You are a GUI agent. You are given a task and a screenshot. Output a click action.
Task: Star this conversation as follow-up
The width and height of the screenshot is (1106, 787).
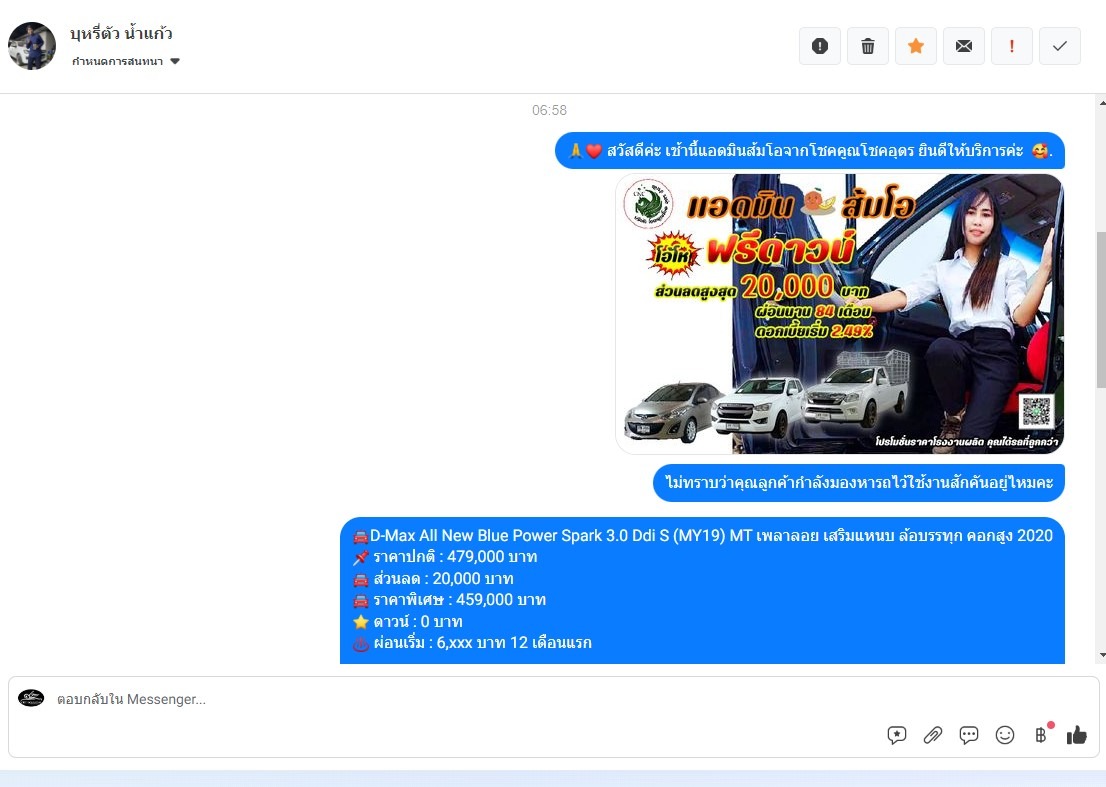(916, 47)
